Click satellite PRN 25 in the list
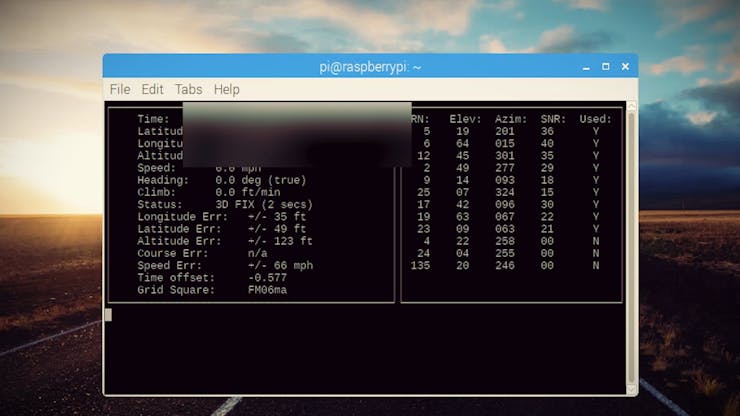This screenshot has width=740, height=416. click(x=423, y=192)
